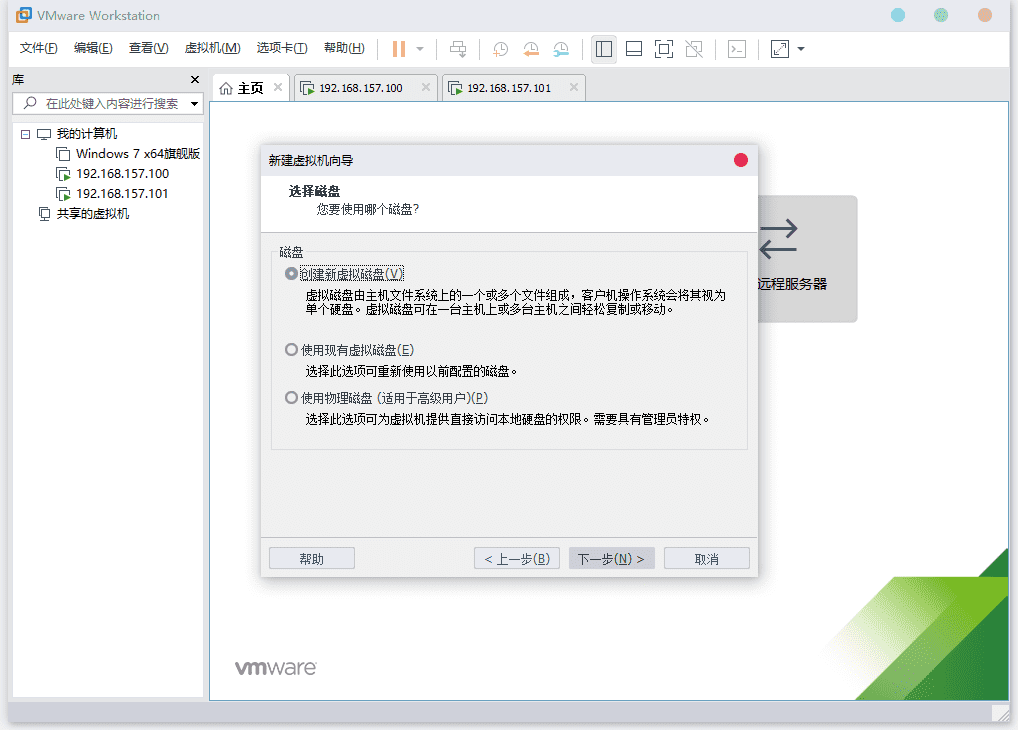Click the window resize grip at bottom corner

point(1001,713)
